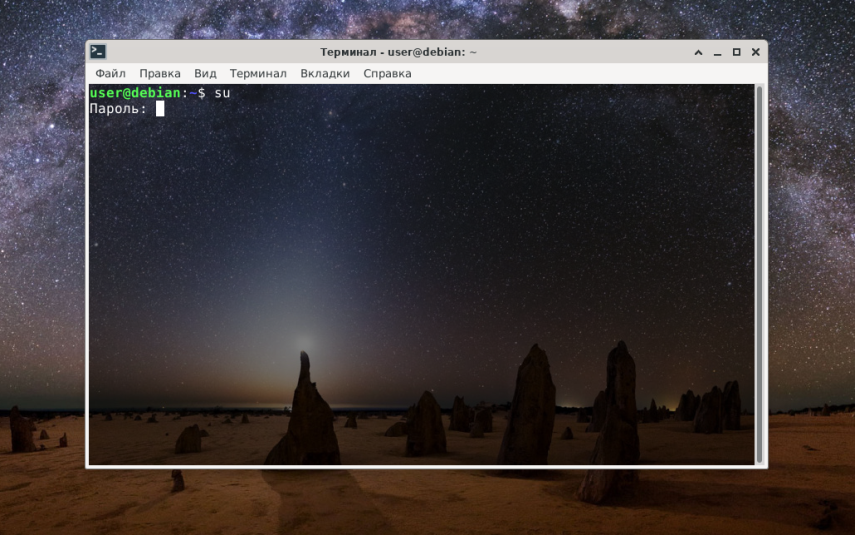Roll up the window with the arrow icon

point(698,52)
